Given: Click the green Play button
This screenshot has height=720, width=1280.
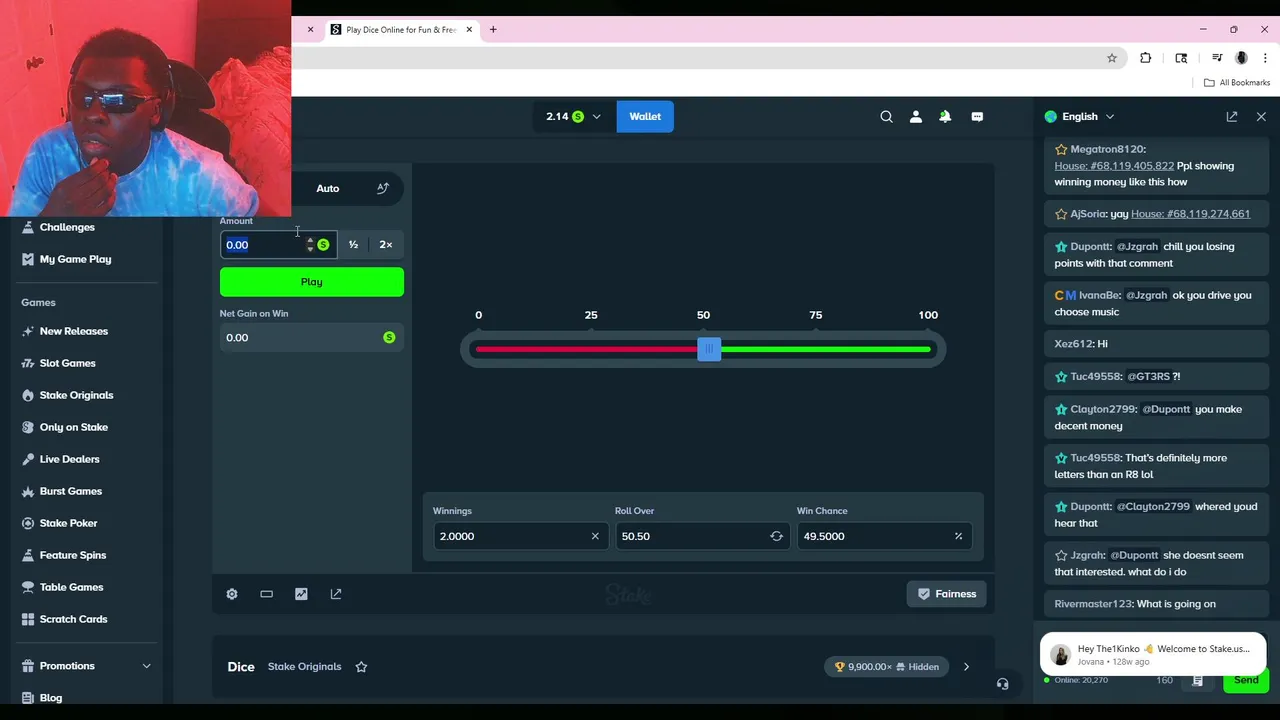Looking at the screenshot, I should pos(312,282).
